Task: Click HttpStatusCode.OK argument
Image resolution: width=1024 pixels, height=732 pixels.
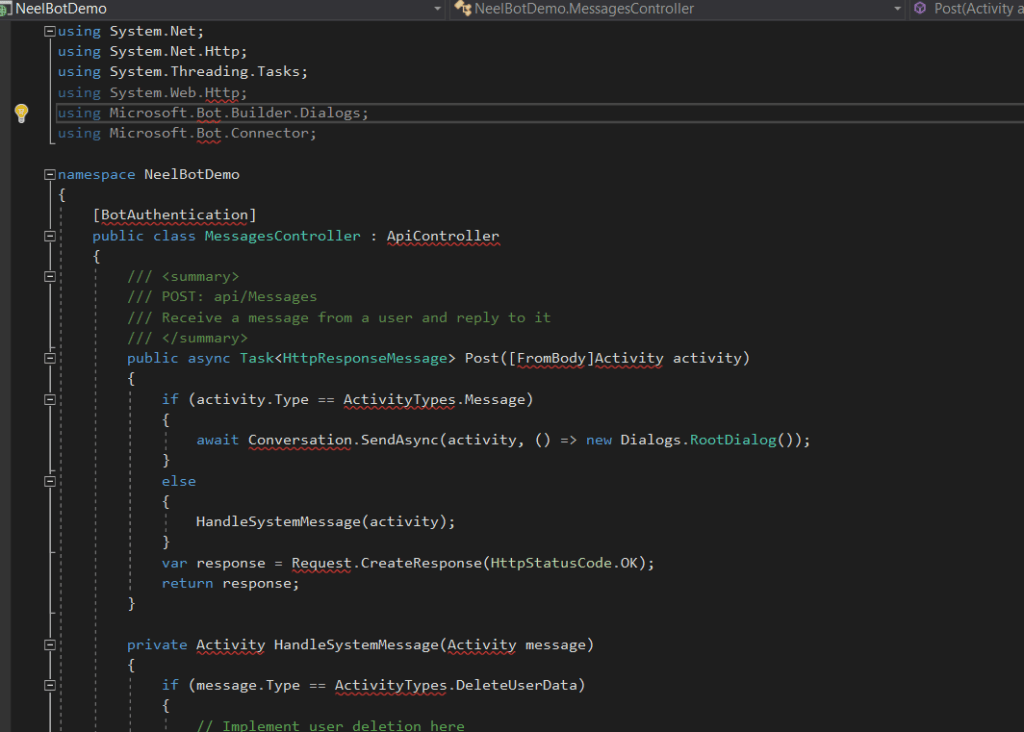Action: coord(564,563)
